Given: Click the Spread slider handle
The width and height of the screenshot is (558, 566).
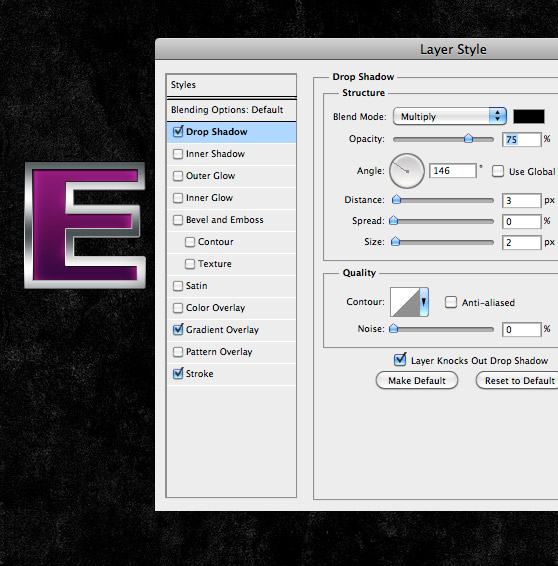Looking at the screenshot, I should tap(394, 220).
